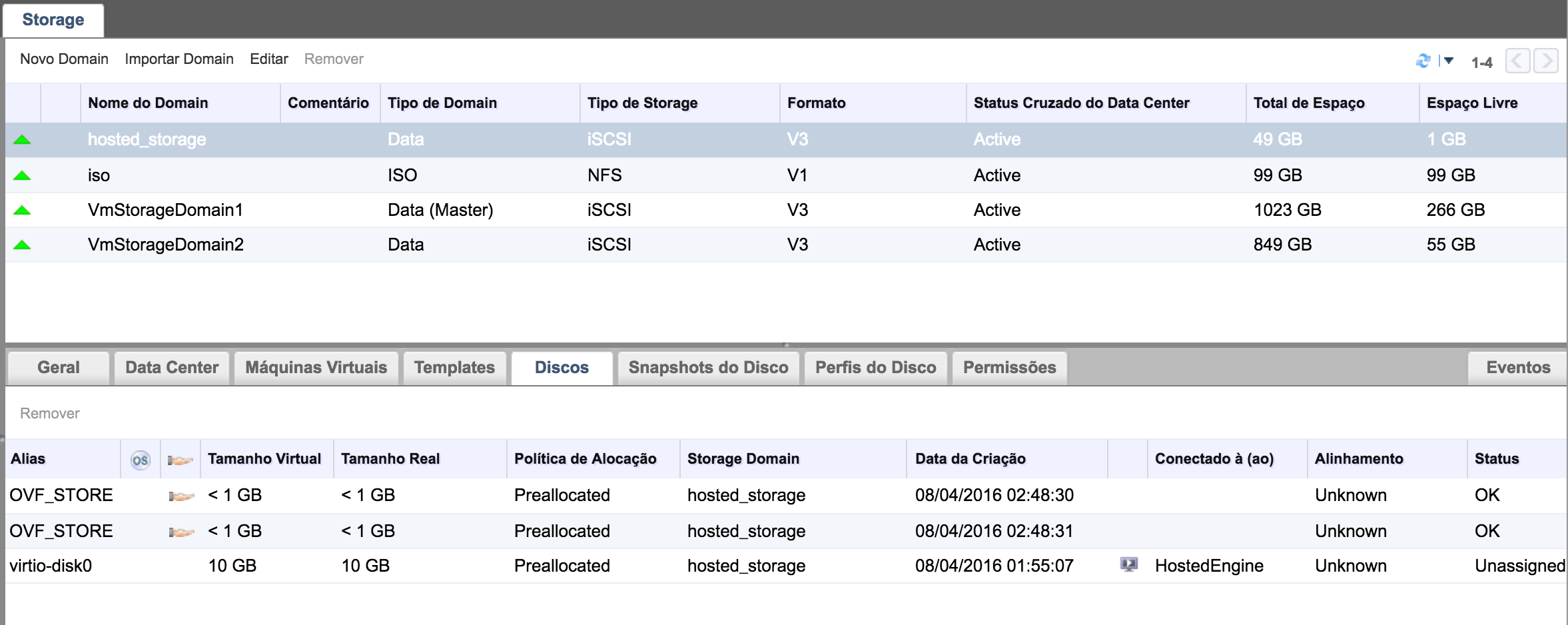The width and height of the screenshot is (1568, 625).
Task: Click the green status arrow for VmStorageDomain2
Action: point(22,245)
